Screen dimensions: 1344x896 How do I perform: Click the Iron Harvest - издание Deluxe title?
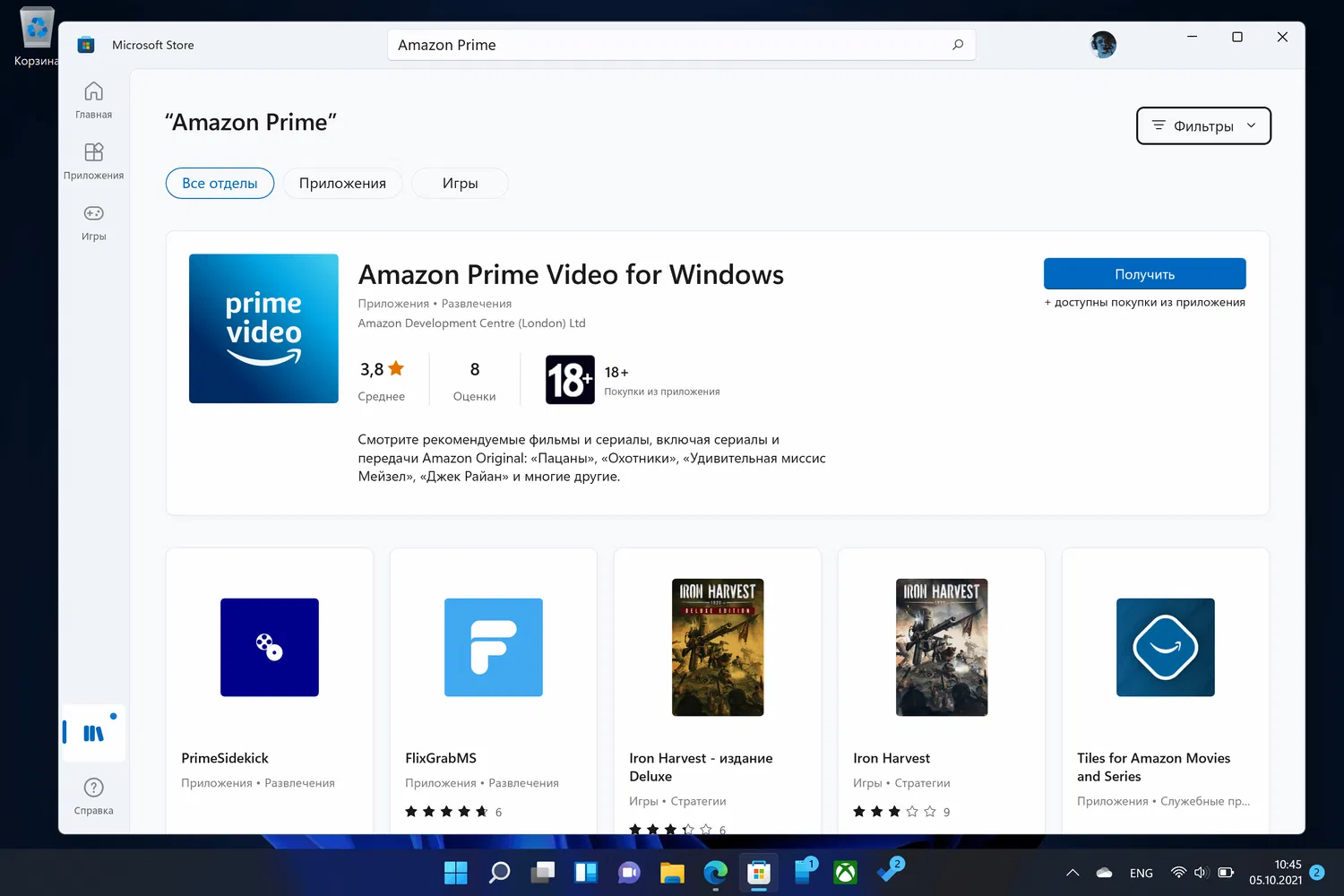point(701,767)
